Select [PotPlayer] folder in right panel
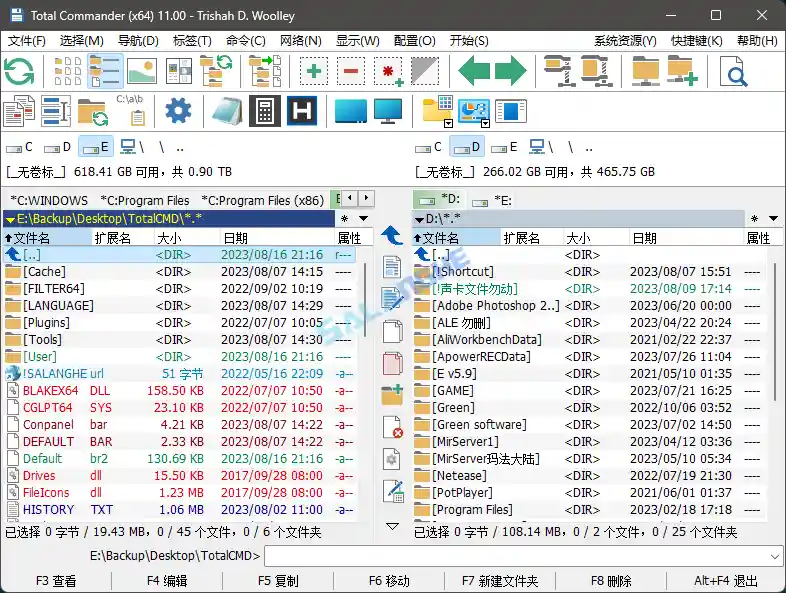 pyautogui.click(x=588, y=493)
